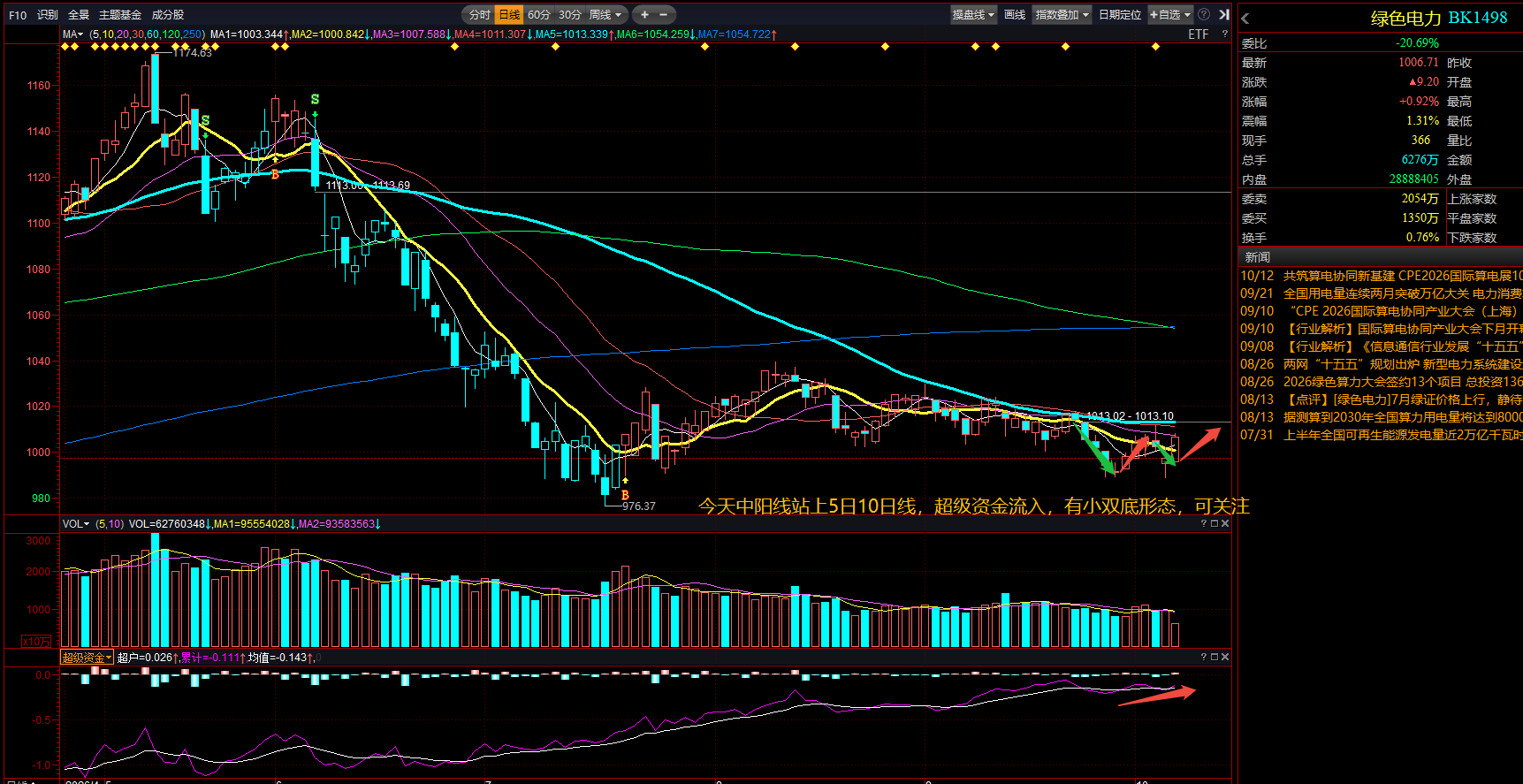Click the x10万 volume unit toggle
This screenshot has height=784, width=1523.
36,642
